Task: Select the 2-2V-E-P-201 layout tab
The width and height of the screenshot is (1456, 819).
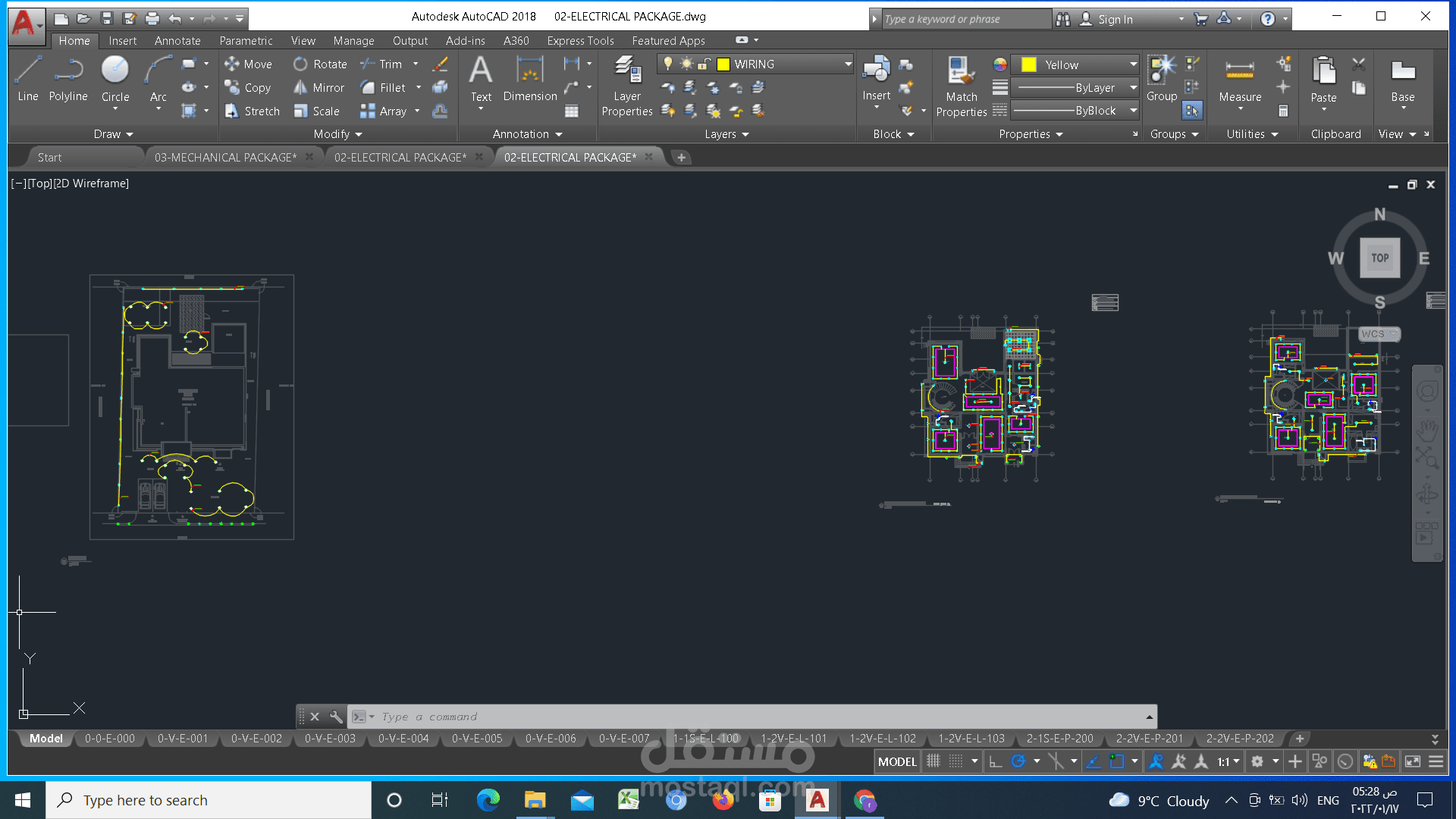Action: click(1149, 739)
